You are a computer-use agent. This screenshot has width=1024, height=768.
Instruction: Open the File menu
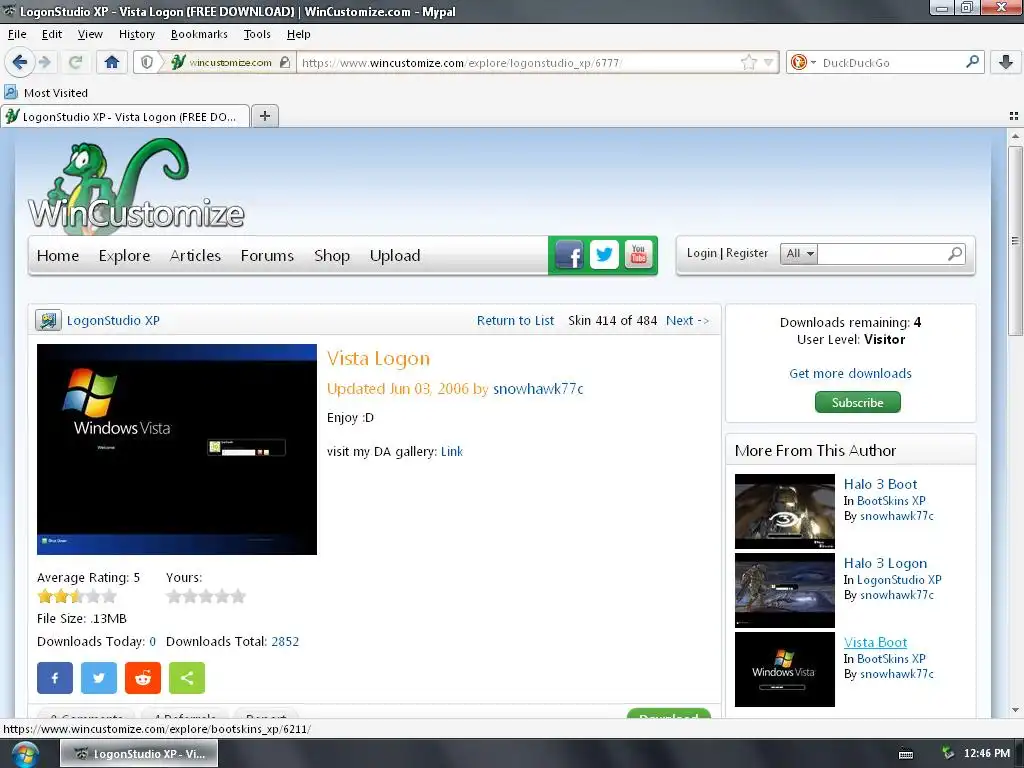point(17,34)
